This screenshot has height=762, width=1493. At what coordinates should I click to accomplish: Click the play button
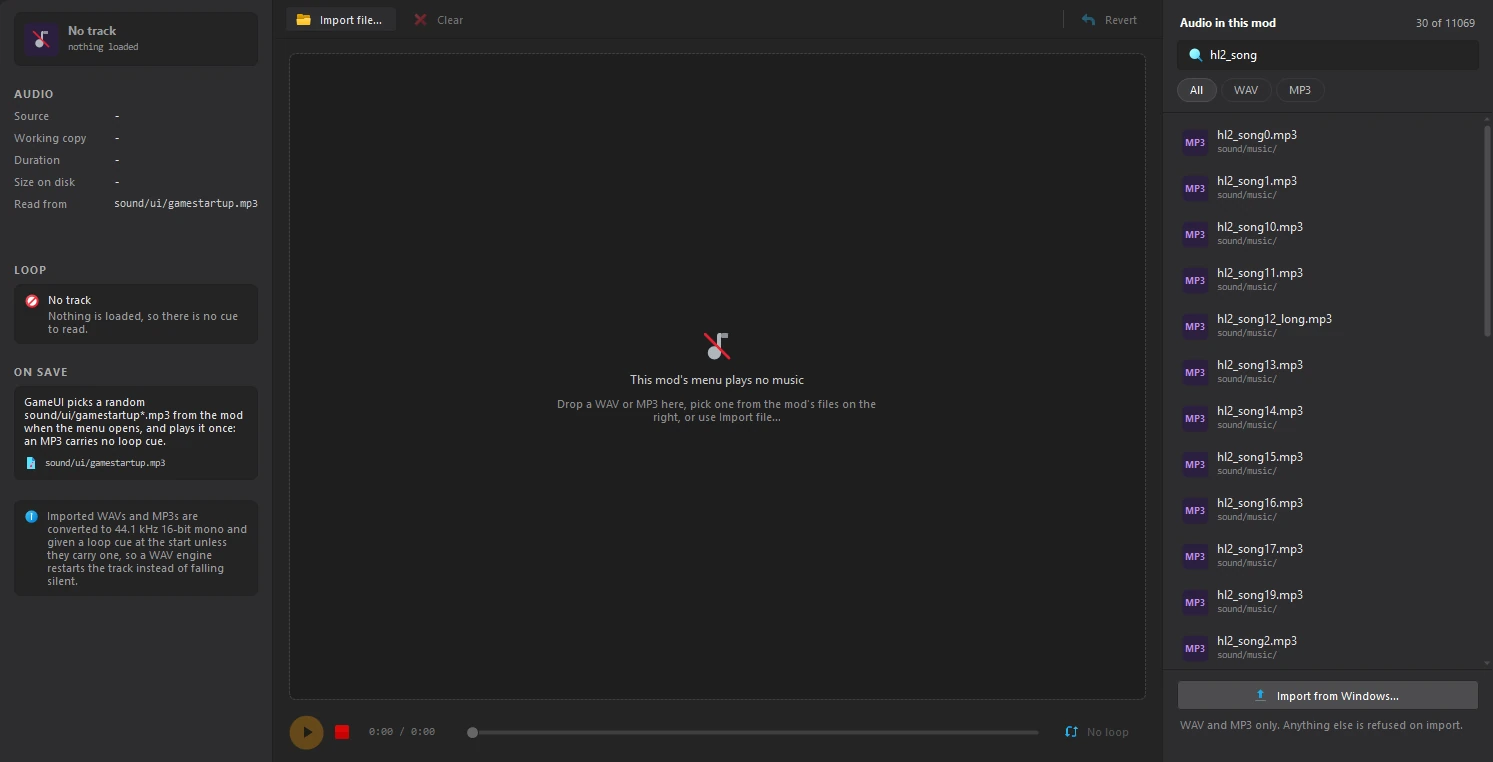tap(306, 732)
